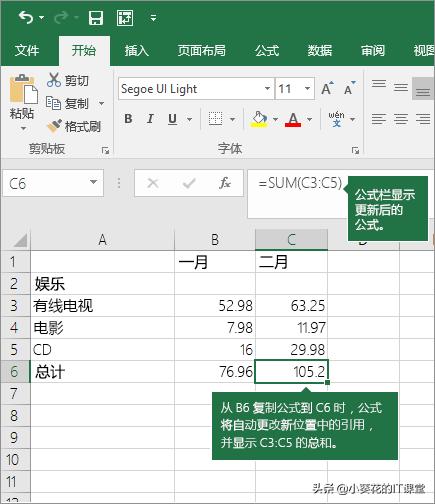Image resolution: width=435 pixels, height=504 pixels.
Task: Click the 粘贴 clipboard icon
Action: tap(23, 89)
